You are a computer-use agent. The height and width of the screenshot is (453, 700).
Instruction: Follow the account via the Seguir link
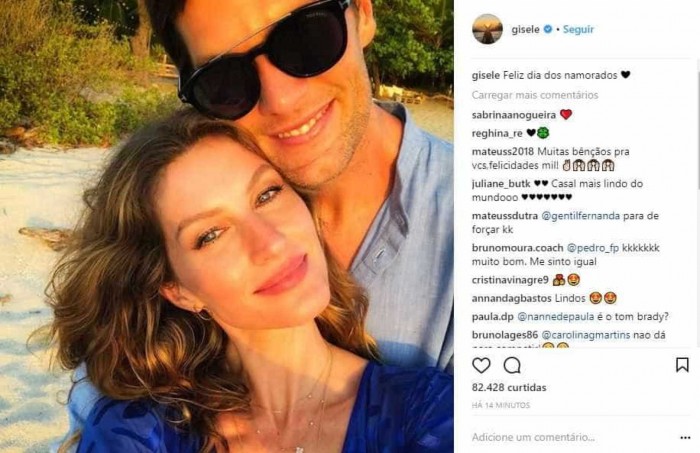[x=578, y=29]
